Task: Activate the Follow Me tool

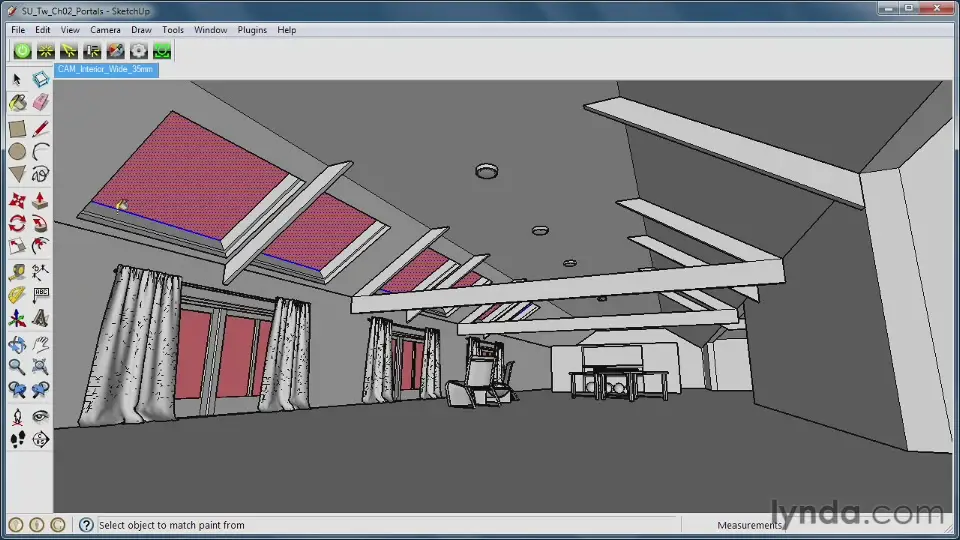Action: point(40,223)
